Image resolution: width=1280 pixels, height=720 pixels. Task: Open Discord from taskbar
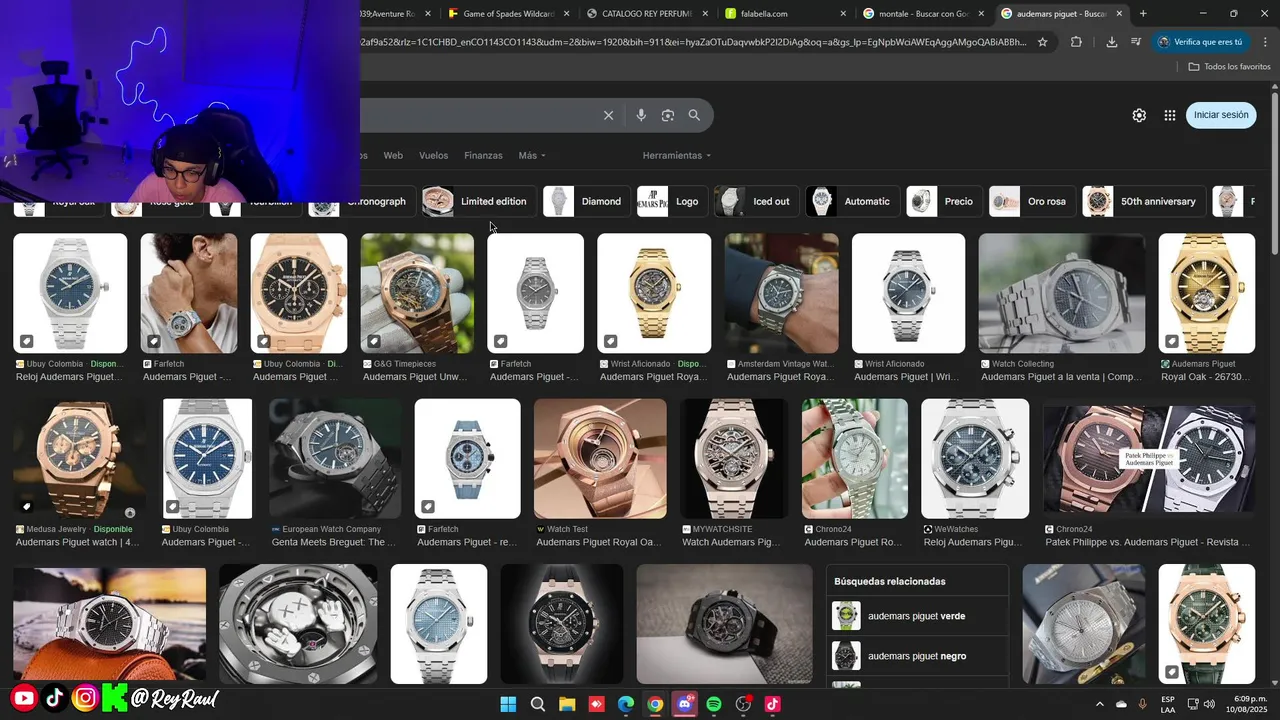coord(685,704)
